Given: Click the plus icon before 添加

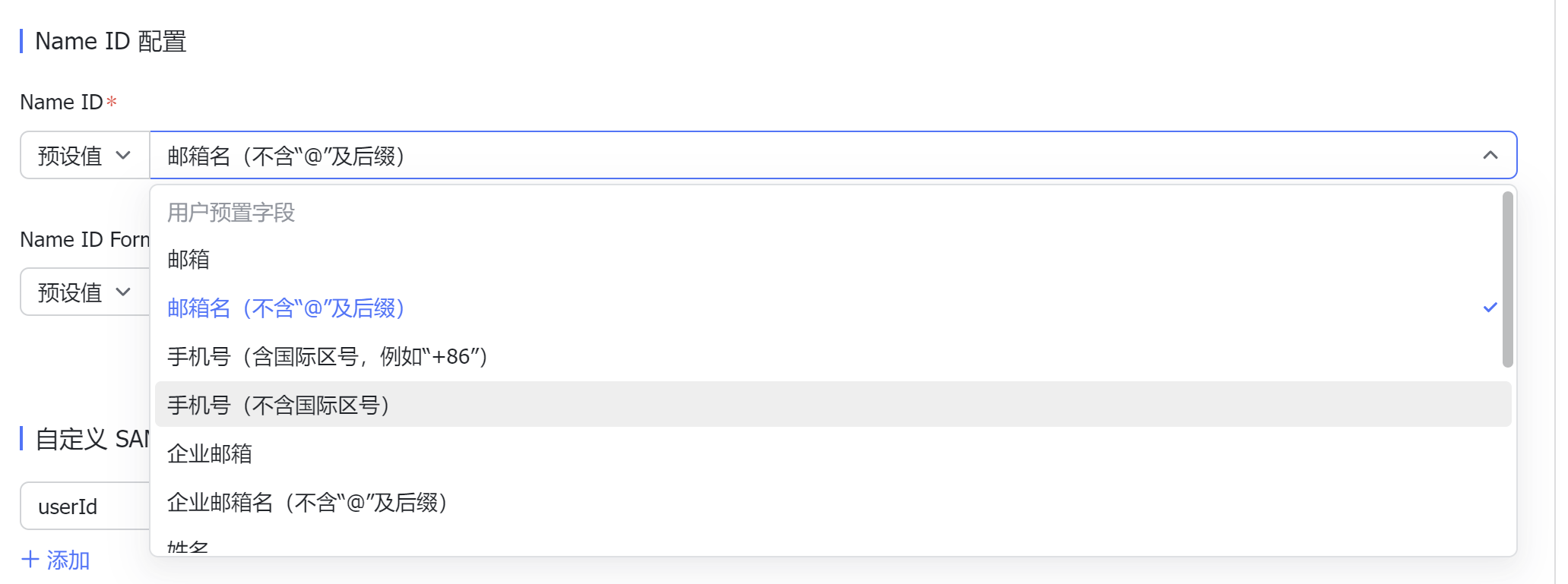Looking at the screenshot, I should click(x=30, y=560).
